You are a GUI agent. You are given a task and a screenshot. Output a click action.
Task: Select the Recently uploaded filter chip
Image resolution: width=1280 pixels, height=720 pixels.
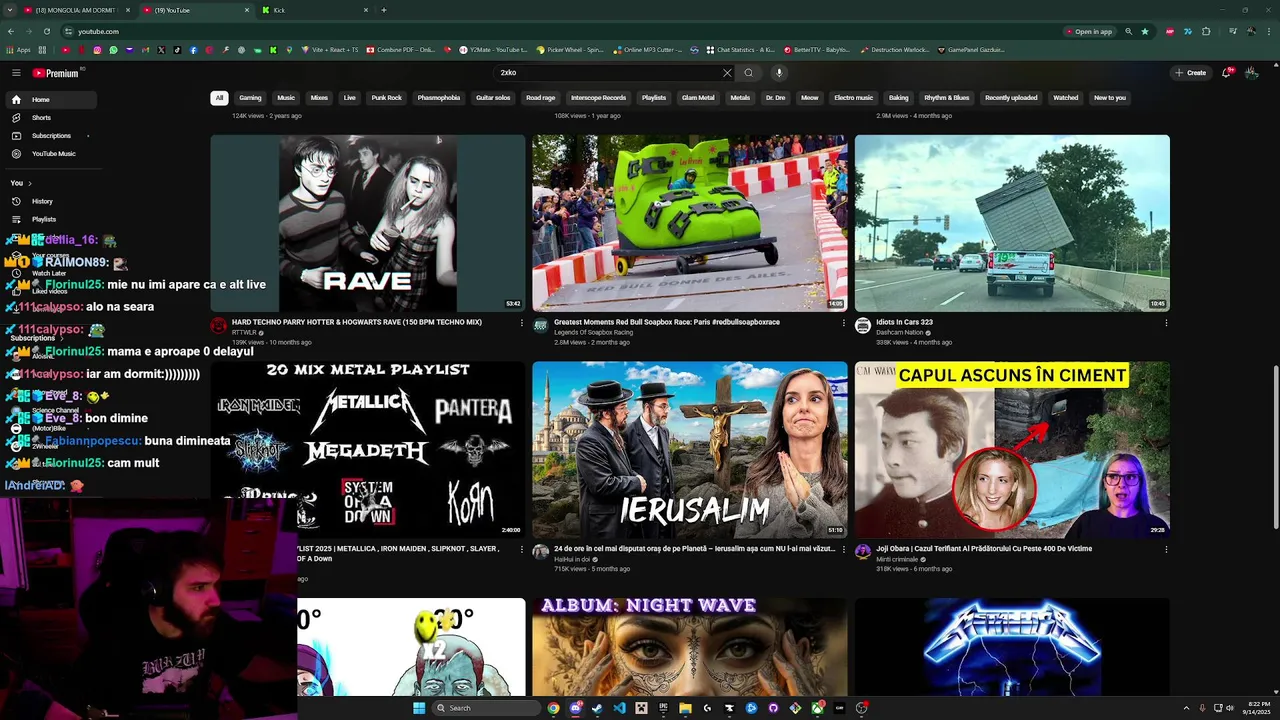click(x=1011, y=98)
